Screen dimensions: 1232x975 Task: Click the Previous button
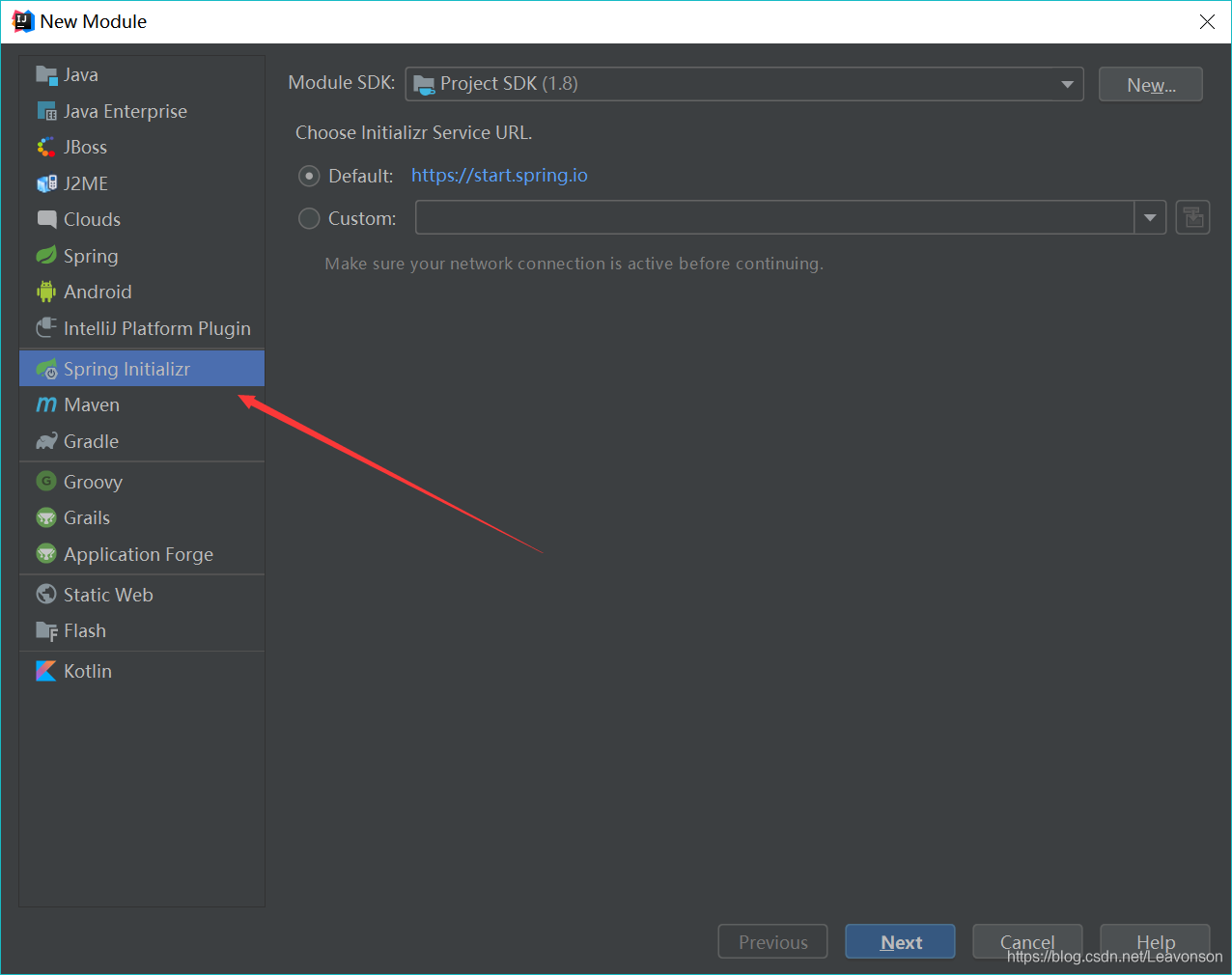(772, 942)
